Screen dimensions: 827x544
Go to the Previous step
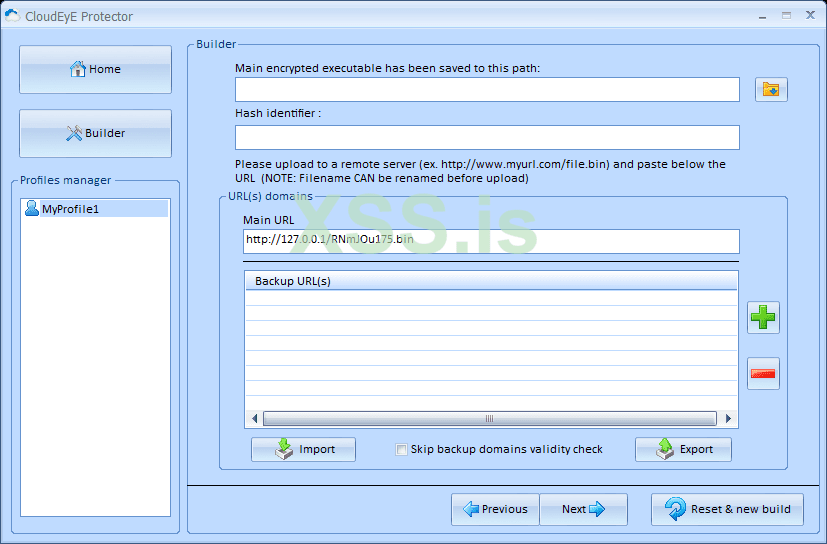point(495,509)
